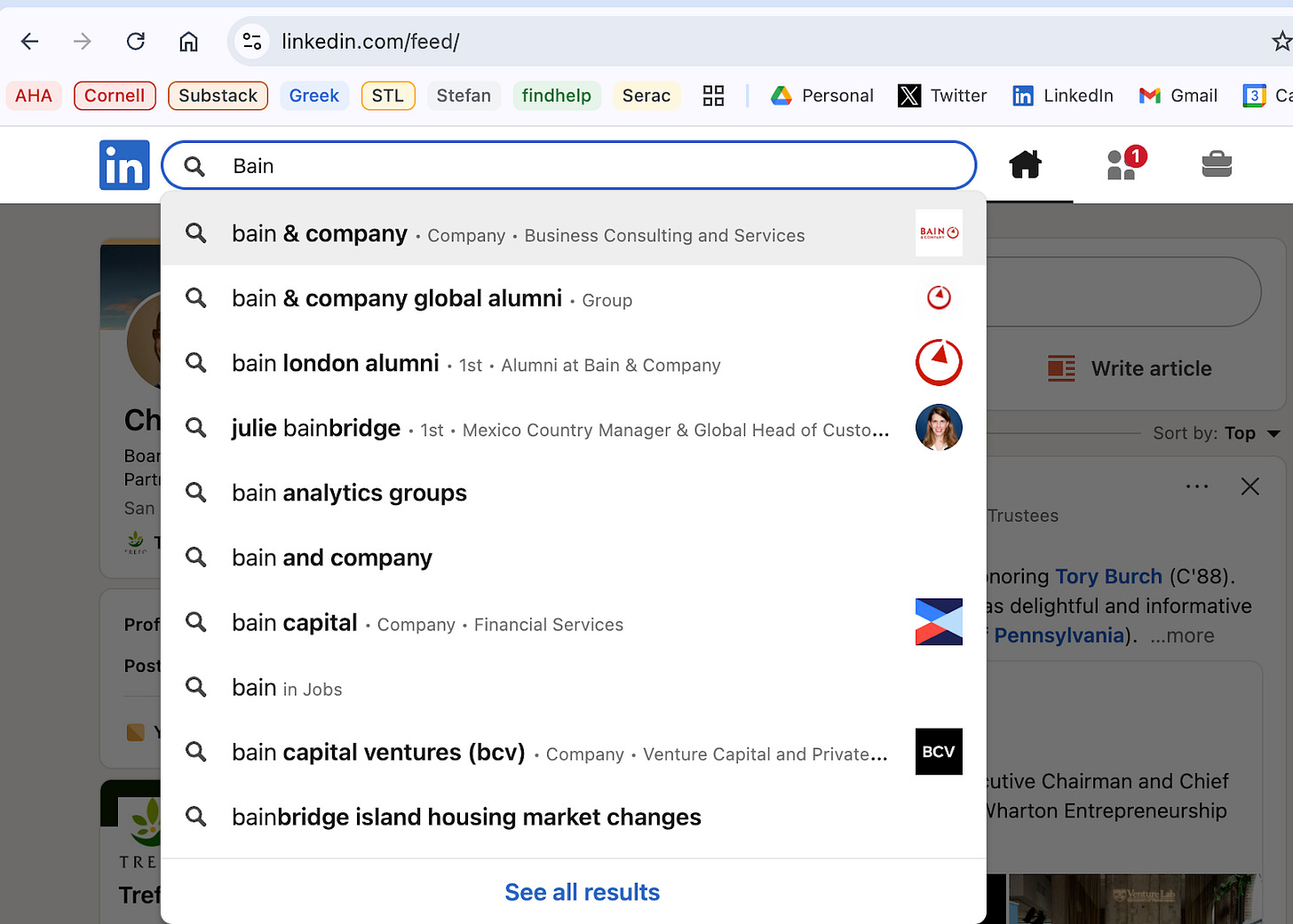Click search icon beside bain analytics groups
The width and height of the screenshot is (1293, 924).
[x=196, y=493]
